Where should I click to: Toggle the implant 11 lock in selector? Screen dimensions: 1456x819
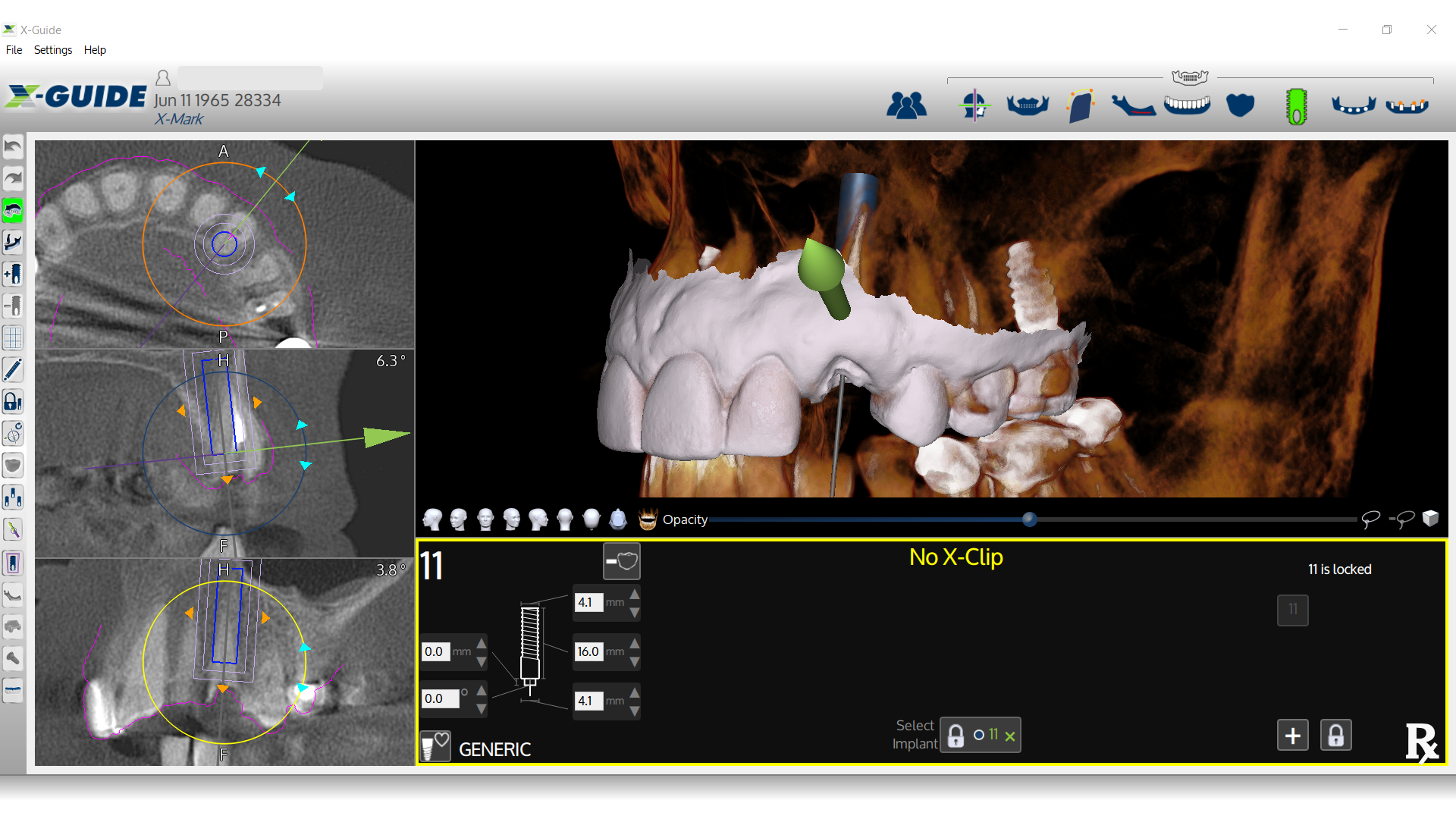(x=956, y=736)
